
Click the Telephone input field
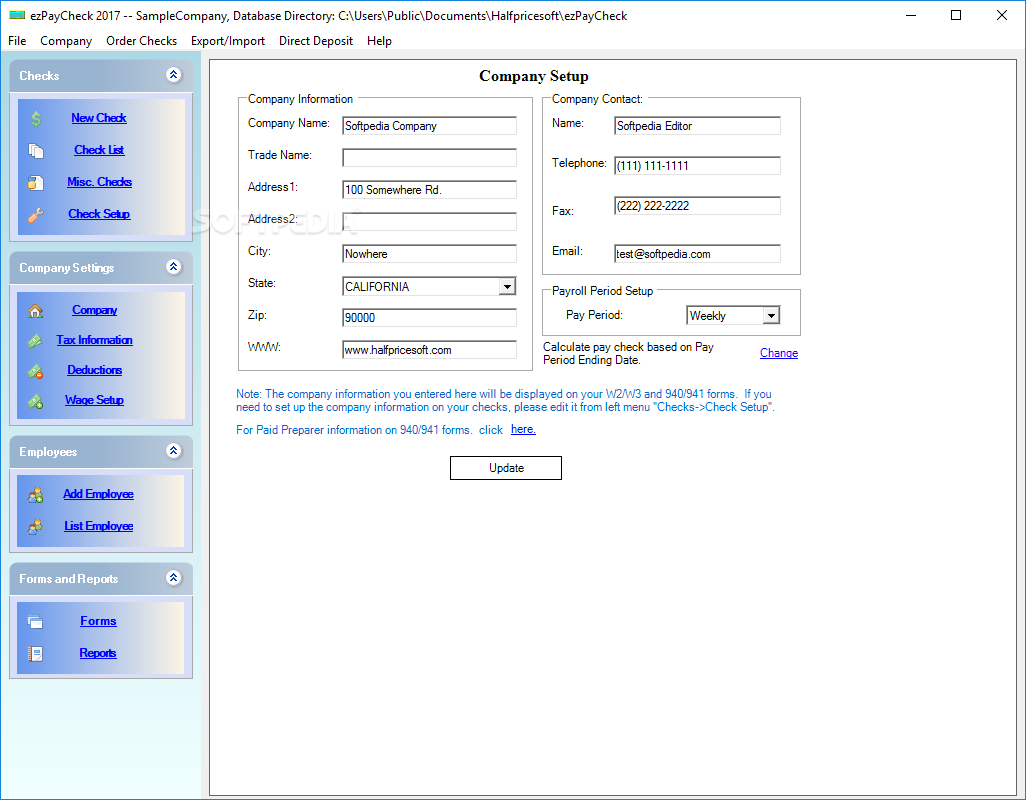(x=698, y=165)
